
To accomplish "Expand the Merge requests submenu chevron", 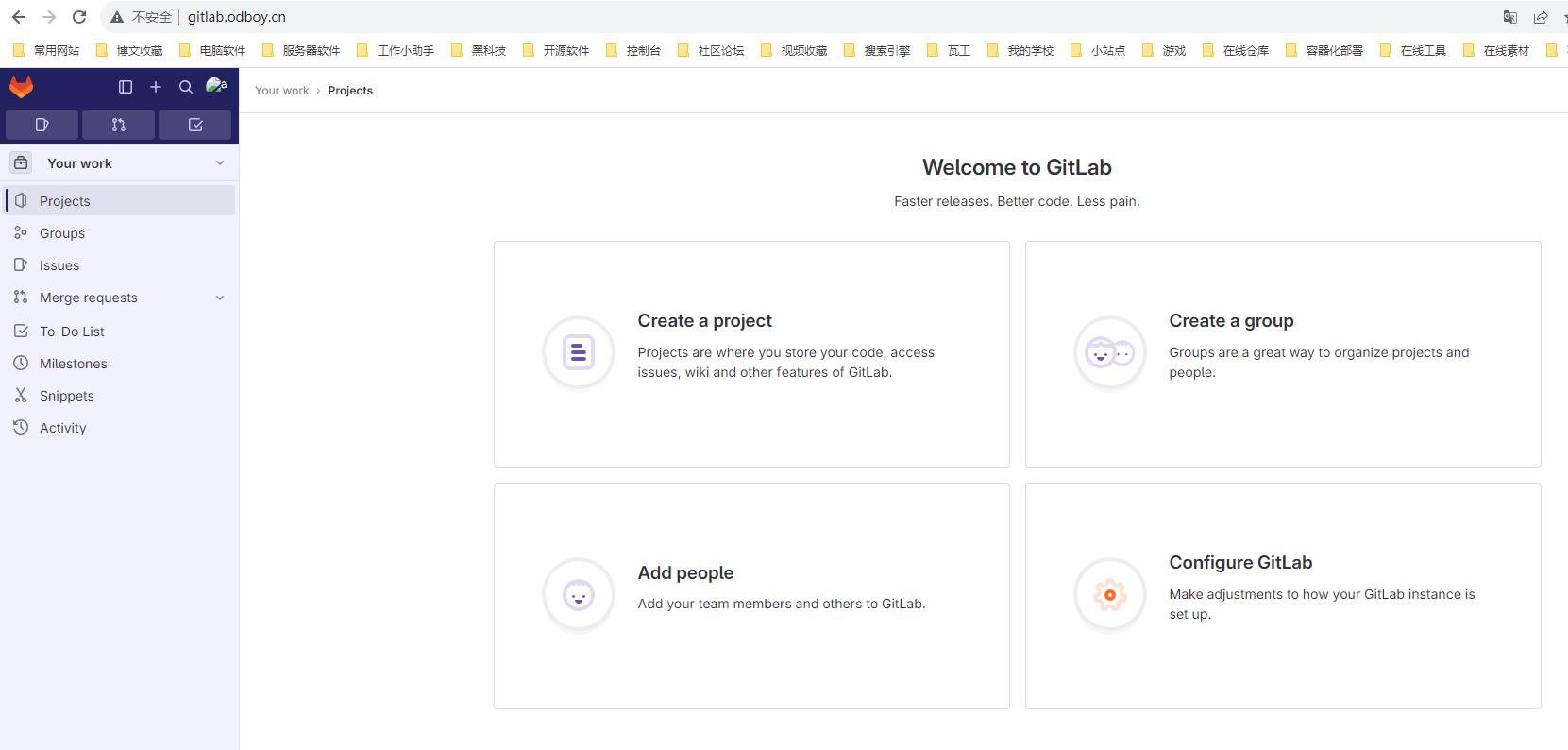I will 220,298.
